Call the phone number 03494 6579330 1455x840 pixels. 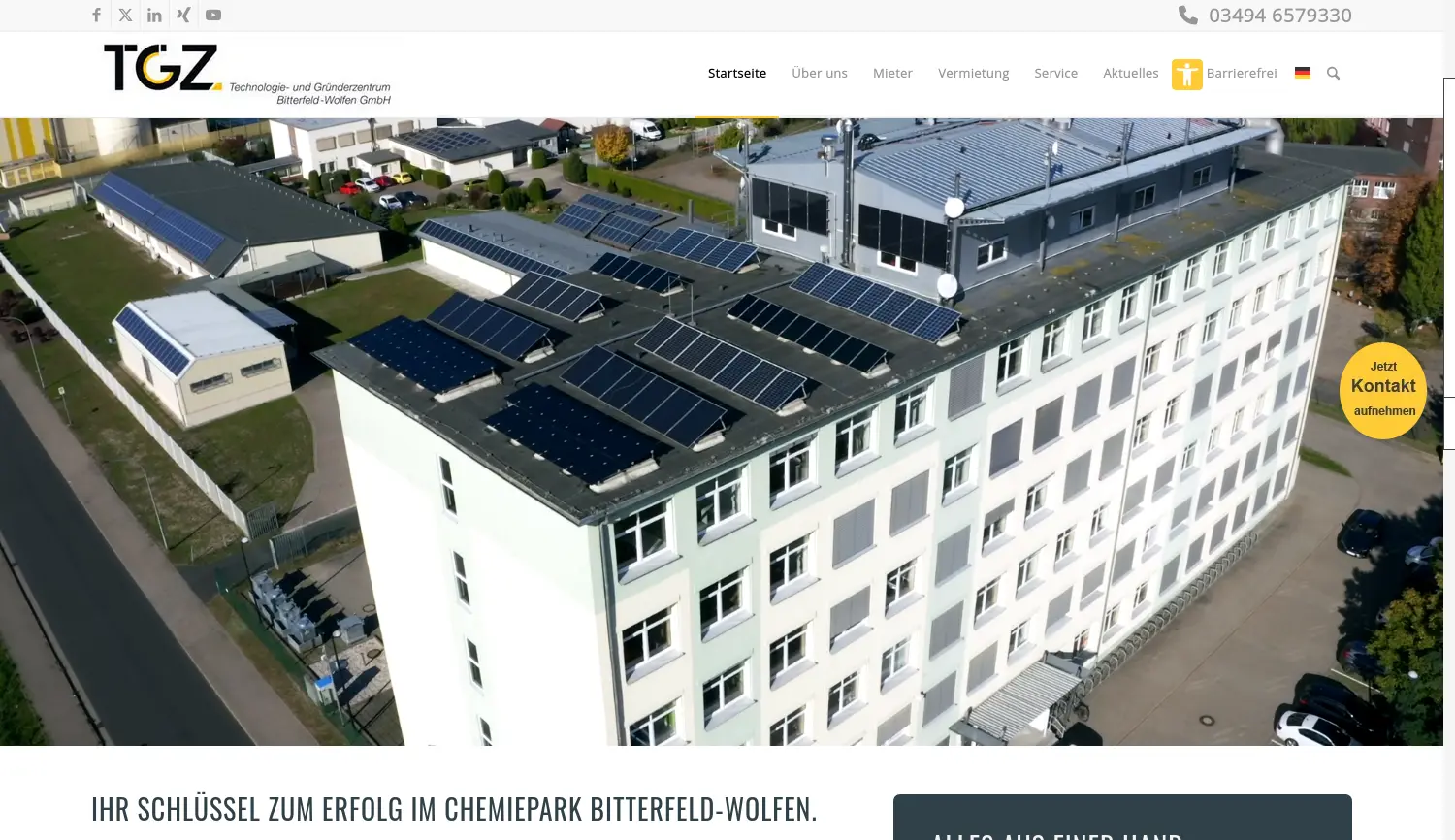(1280, 16)
